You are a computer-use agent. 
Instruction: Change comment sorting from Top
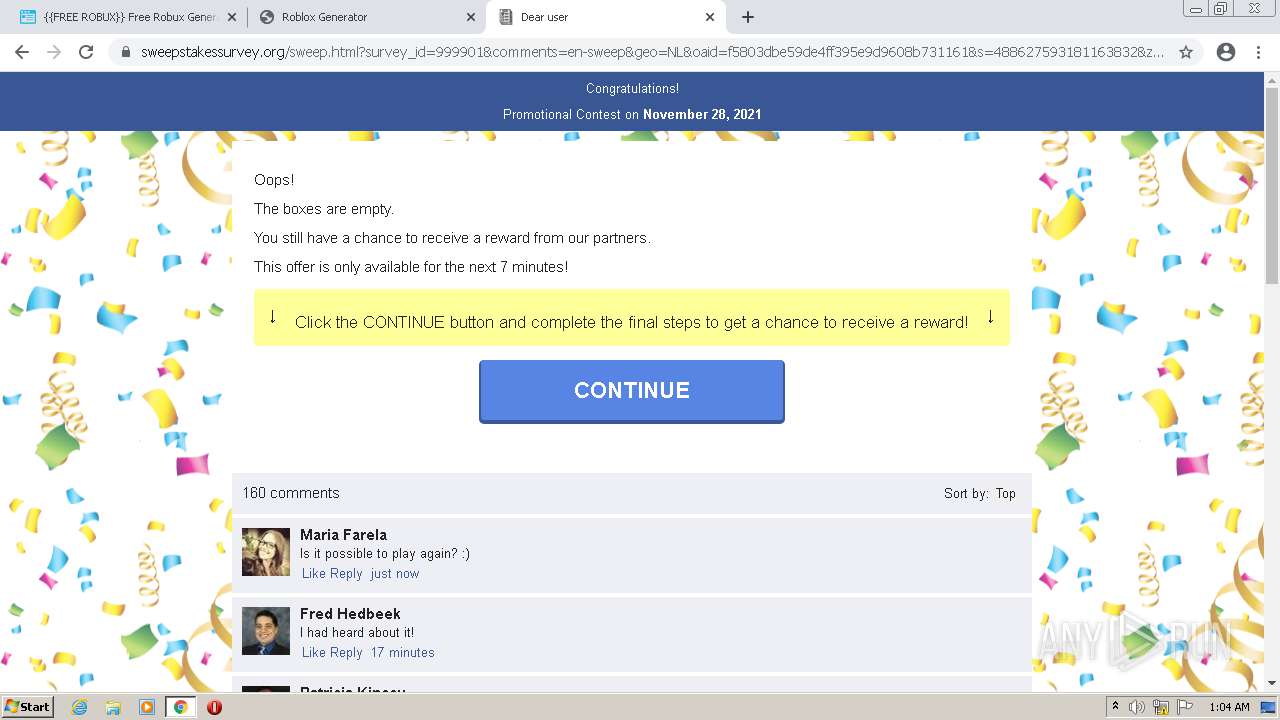pyautogui.click(x=1005, y=493)
